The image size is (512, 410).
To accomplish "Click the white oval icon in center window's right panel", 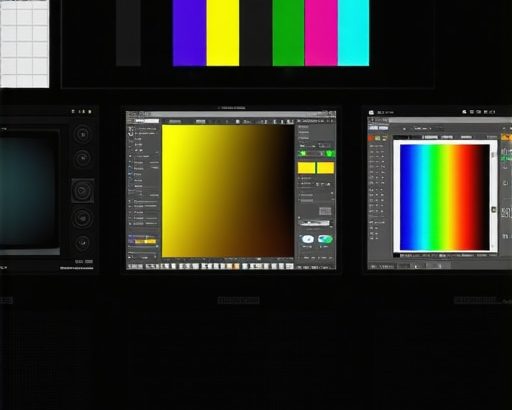I will [x=307, y=239].
